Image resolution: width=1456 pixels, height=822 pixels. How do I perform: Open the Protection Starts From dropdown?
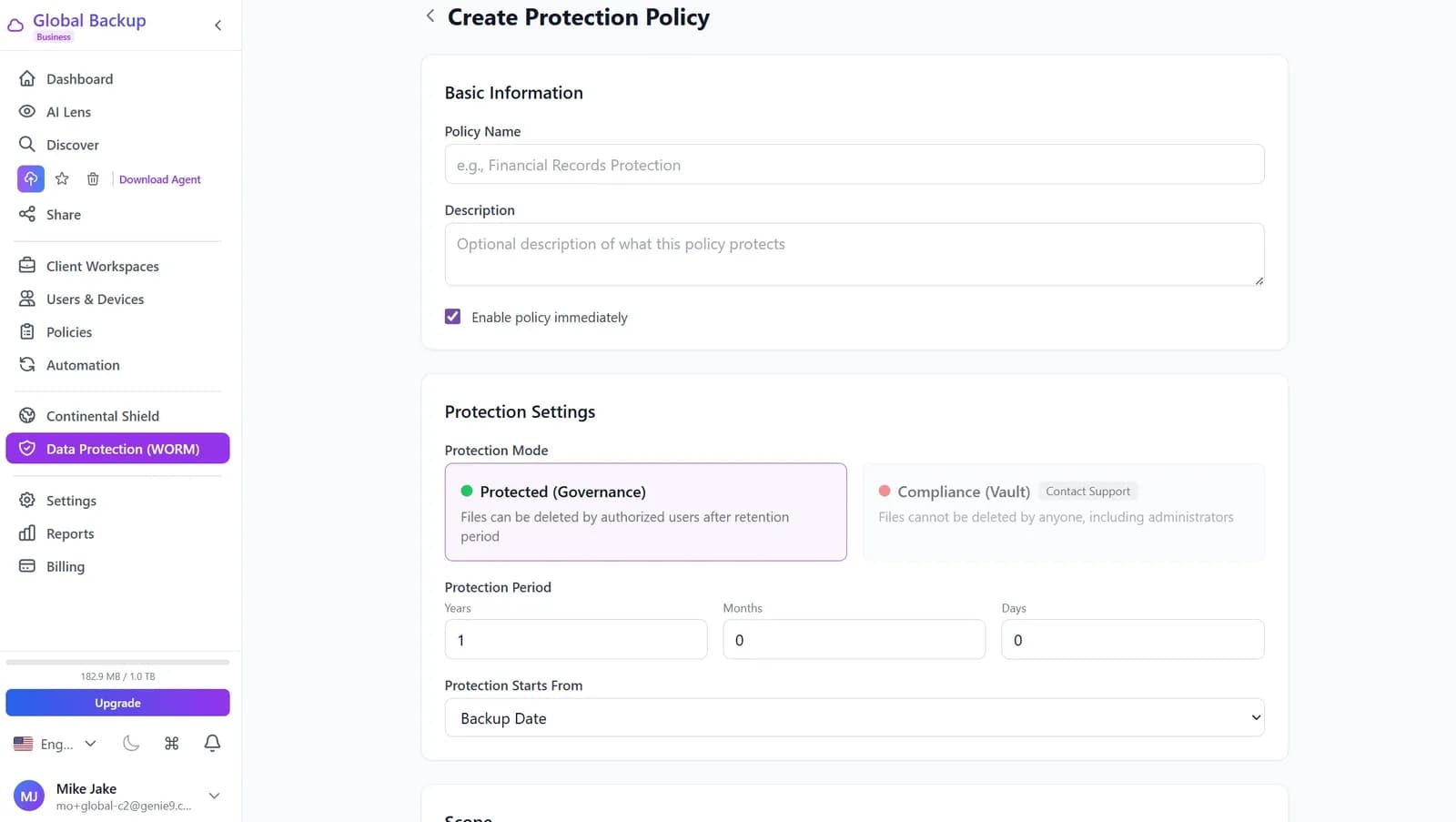click(x=854, y=717)
